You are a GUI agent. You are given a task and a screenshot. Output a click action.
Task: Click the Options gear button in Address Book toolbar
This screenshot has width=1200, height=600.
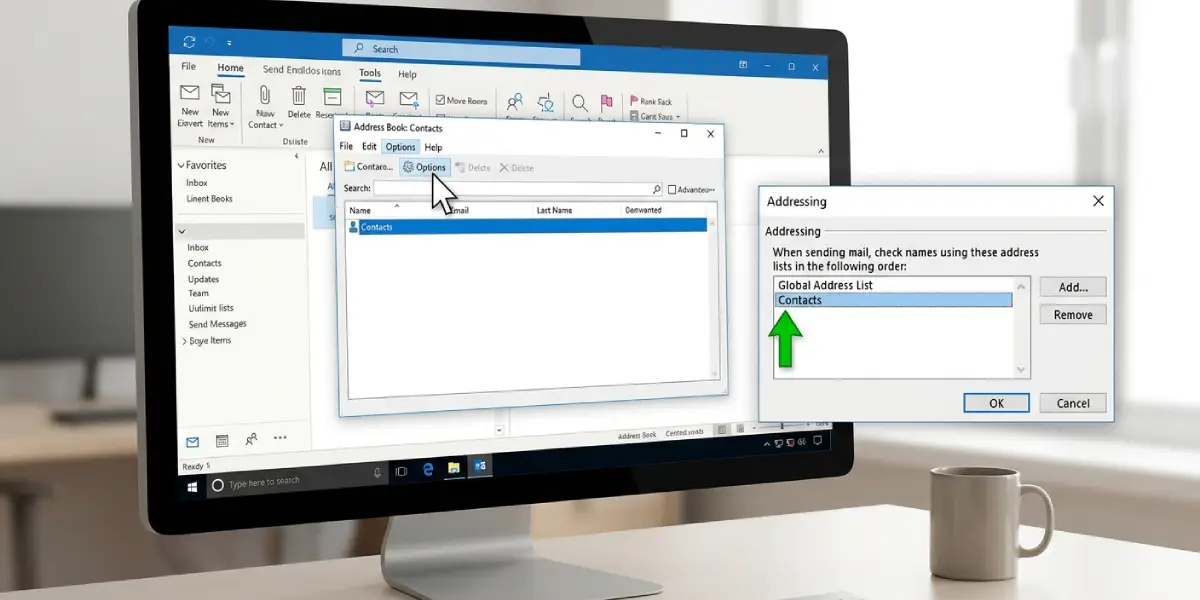tap(424, 167)
